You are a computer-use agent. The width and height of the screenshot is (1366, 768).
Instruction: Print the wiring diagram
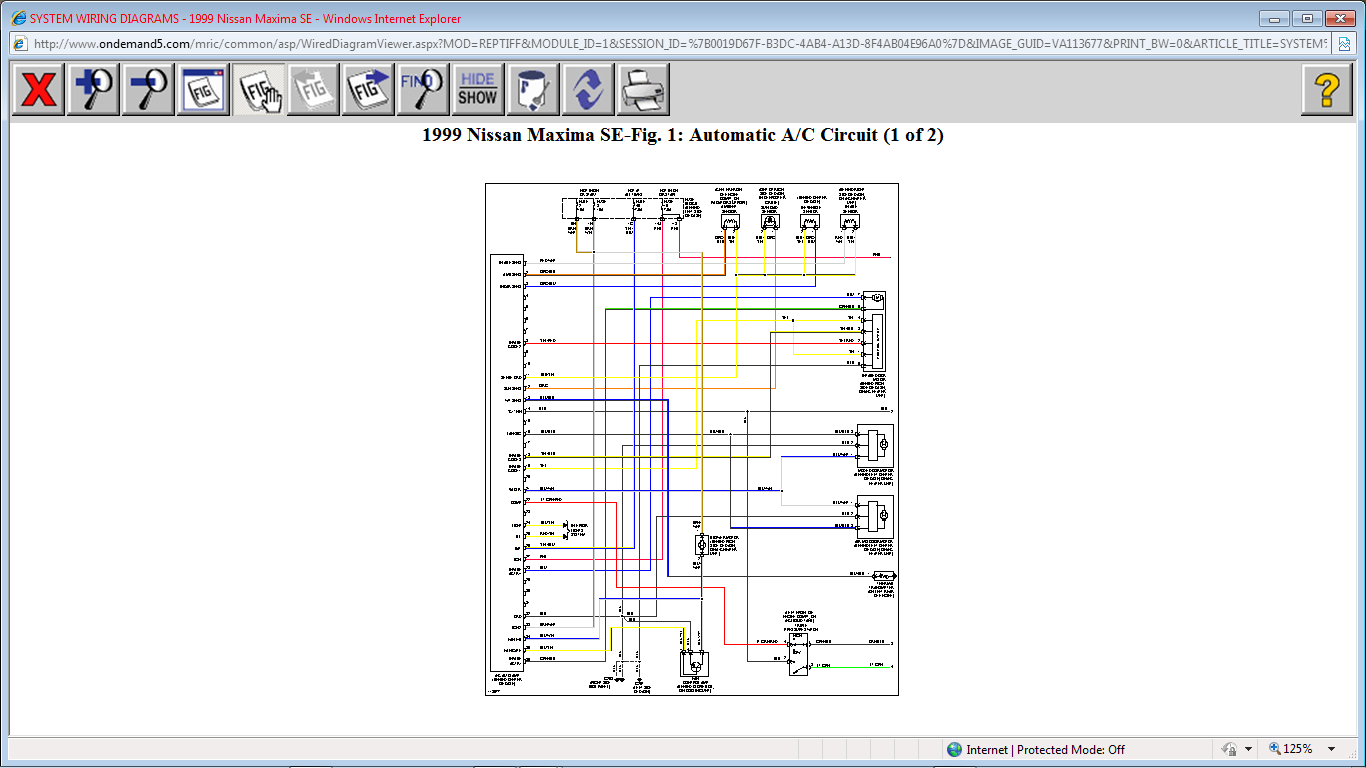point(643,90)
